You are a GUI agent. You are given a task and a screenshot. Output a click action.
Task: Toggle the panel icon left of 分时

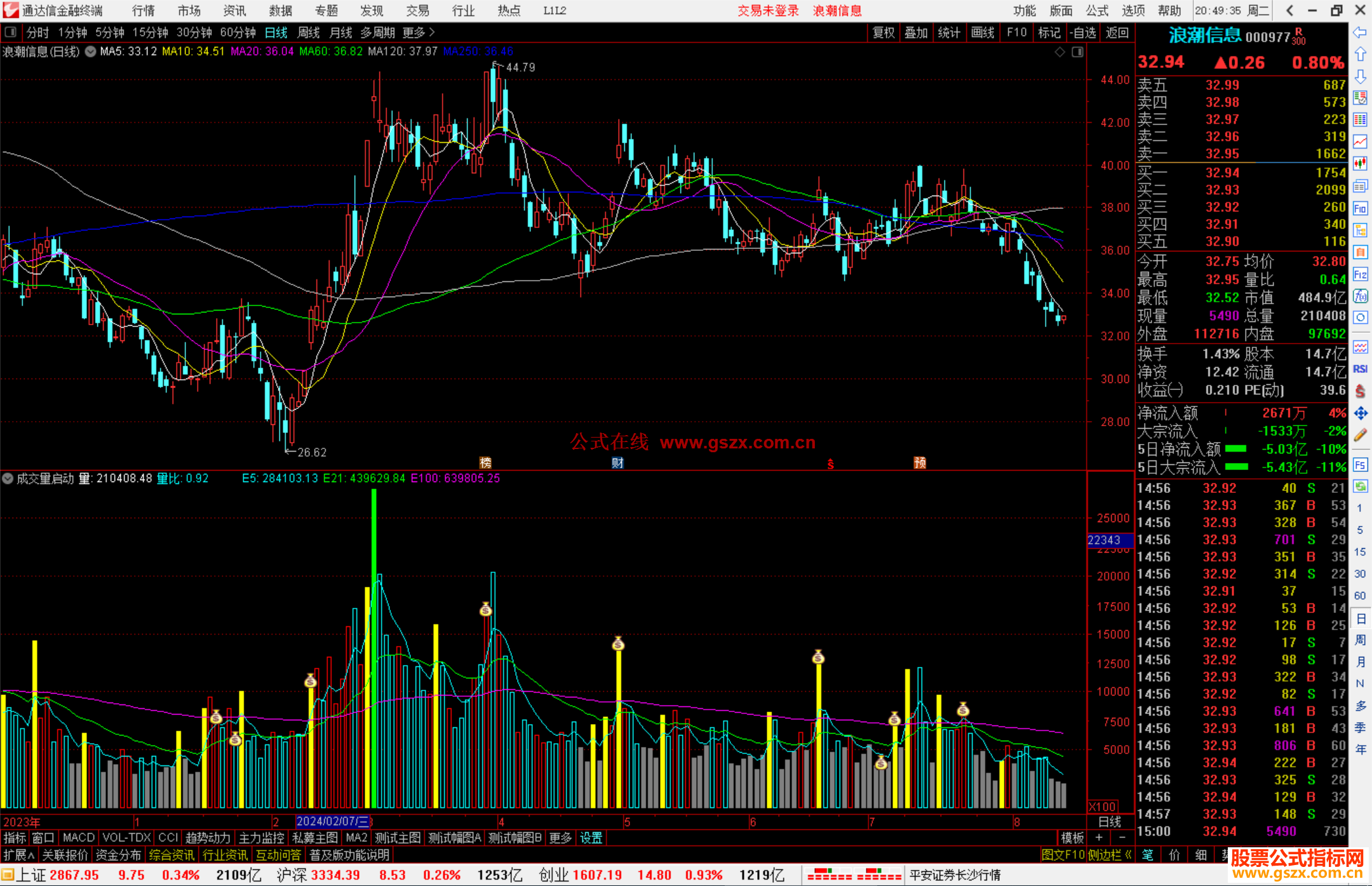[x=11, y=32]
